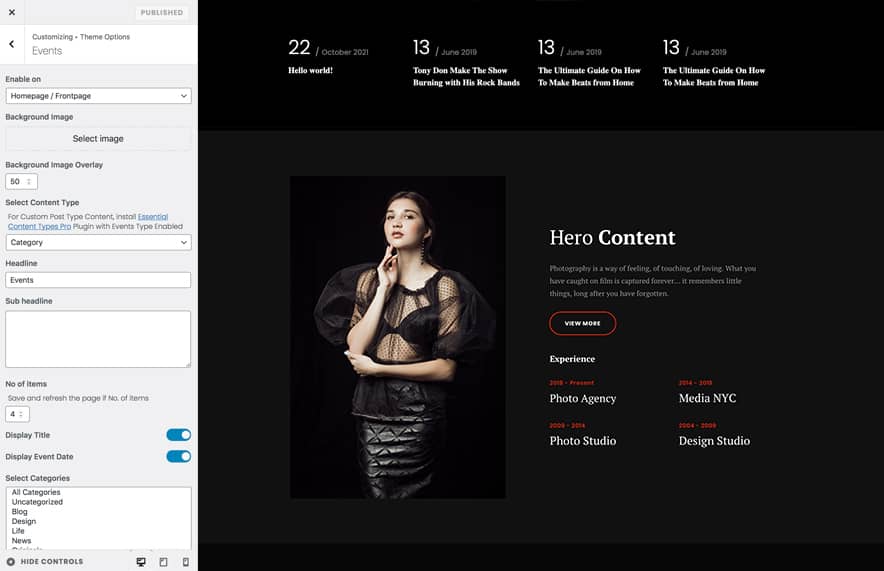The height and width of the screenshot is (571, 884).
Task: Select All Categories in the list
Action: click(x=36, y=493)
